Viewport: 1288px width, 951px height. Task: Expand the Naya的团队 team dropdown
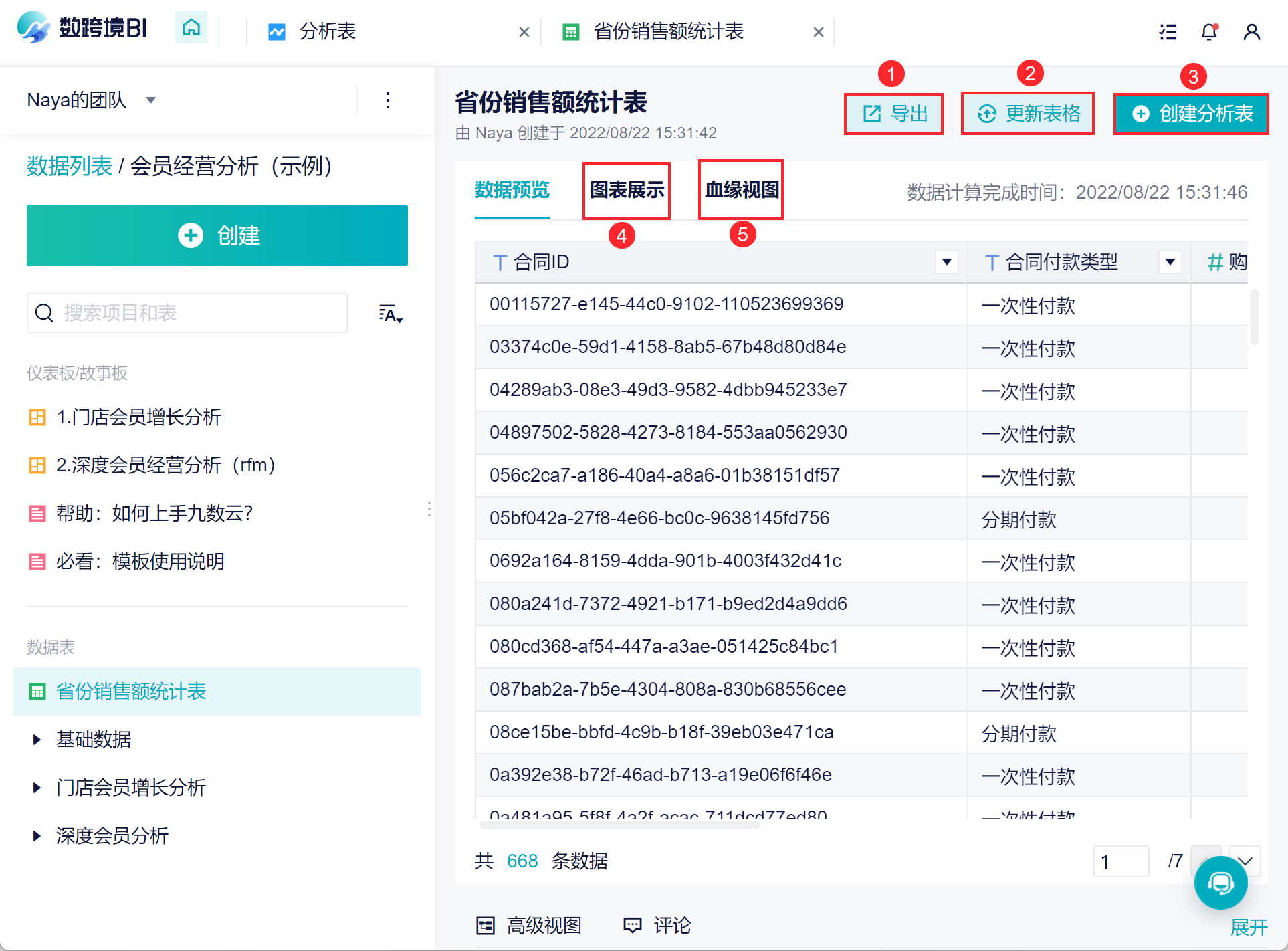(x=151, y=100)
